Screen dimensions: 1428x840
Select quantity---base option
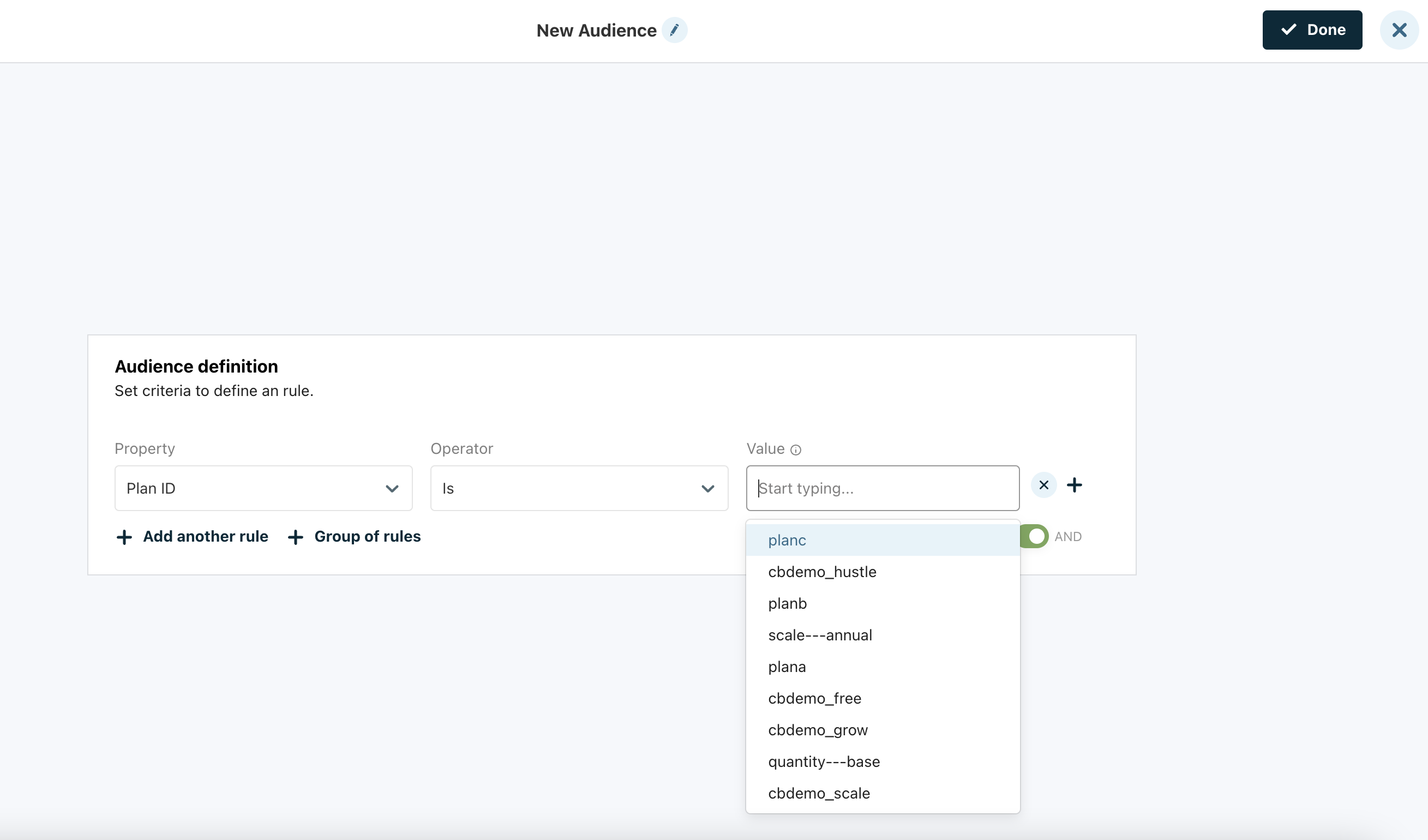click(x=824, y=762)
